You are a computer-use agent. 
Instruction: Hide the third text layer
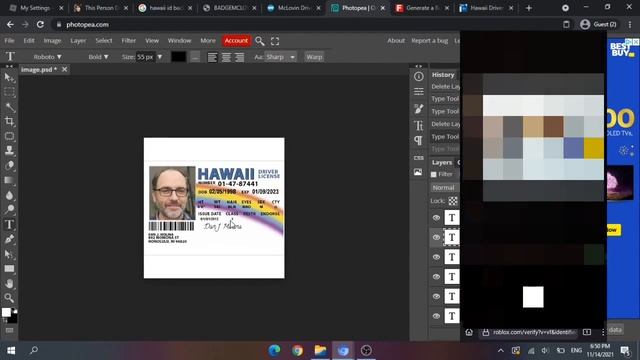[436, 257]
